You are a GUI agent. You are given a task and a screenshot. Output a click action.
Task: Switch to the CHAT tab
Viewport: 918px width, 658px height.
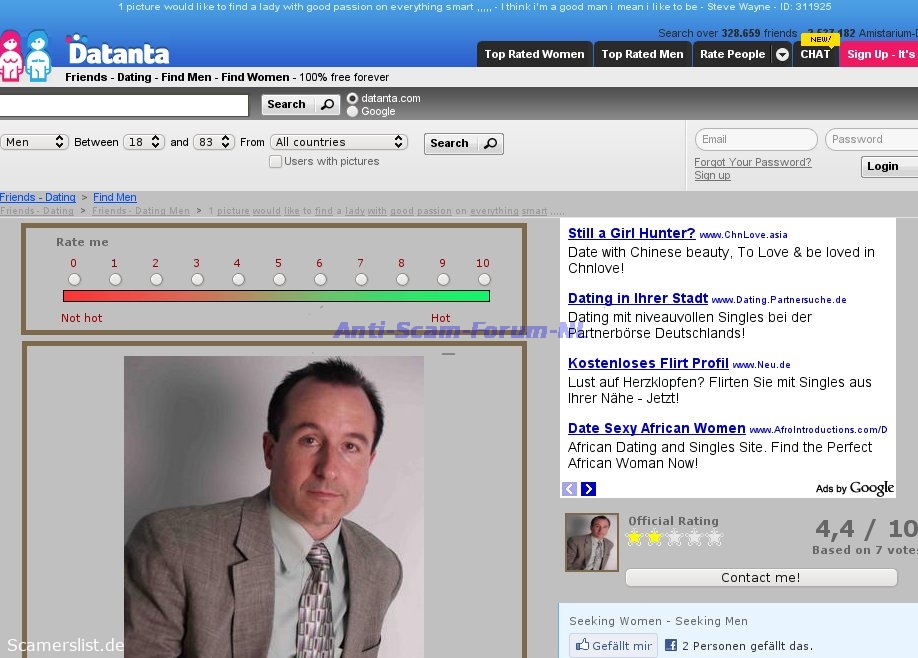coord(815,55)
